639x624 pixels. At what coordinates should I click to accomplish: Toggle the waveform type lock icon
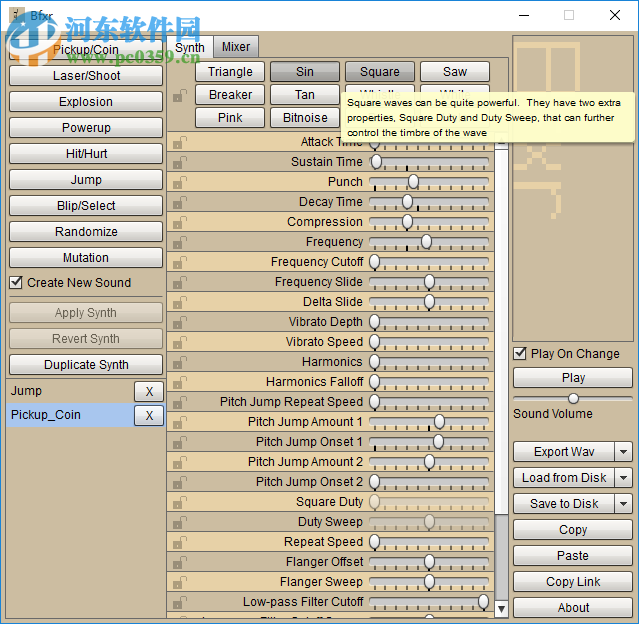[x=180, y=96]
